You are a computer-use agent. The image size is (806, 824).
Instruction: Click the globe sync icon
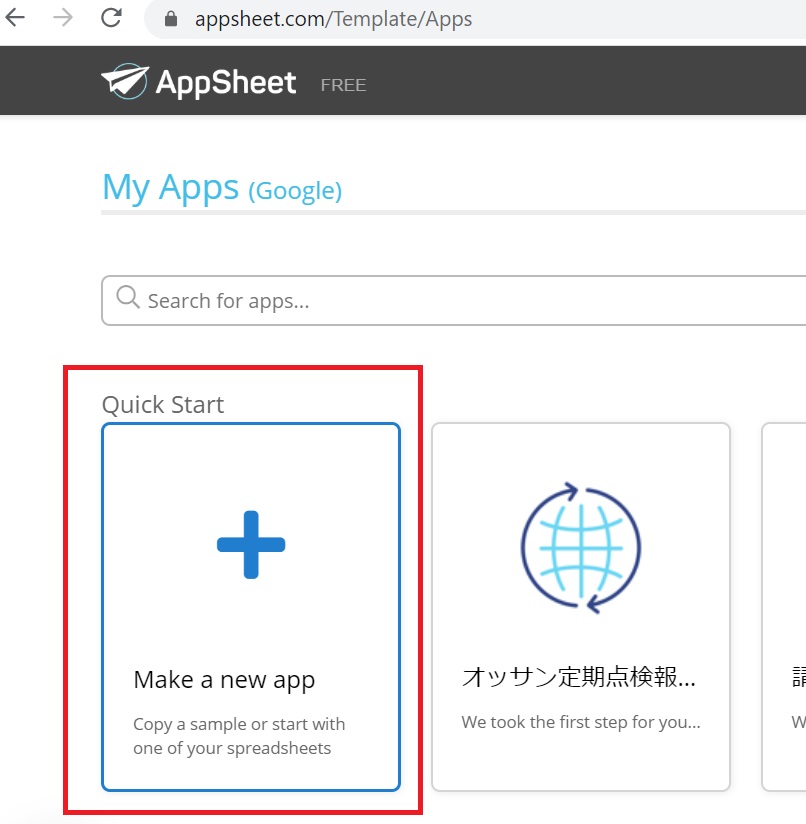581,548
